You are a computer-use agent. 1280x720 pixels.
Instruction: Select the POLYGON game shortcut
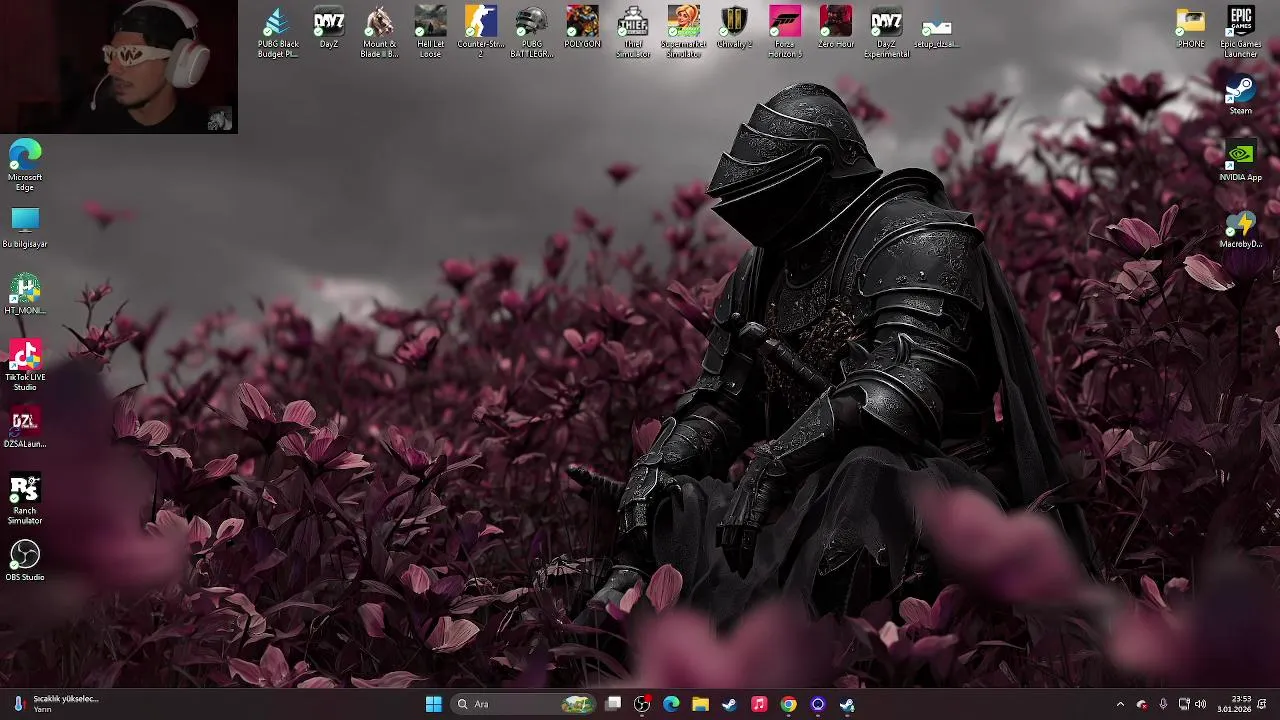point(582,28)
